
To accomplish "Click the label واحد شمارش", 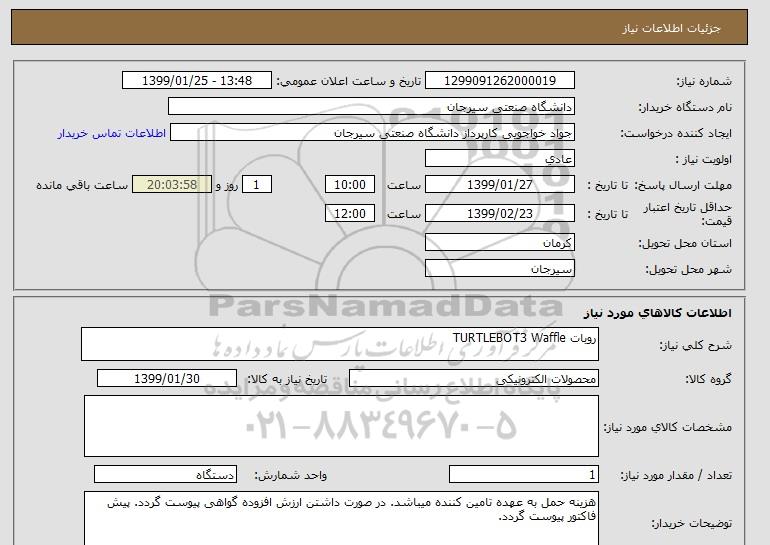I will click(291, 475).
